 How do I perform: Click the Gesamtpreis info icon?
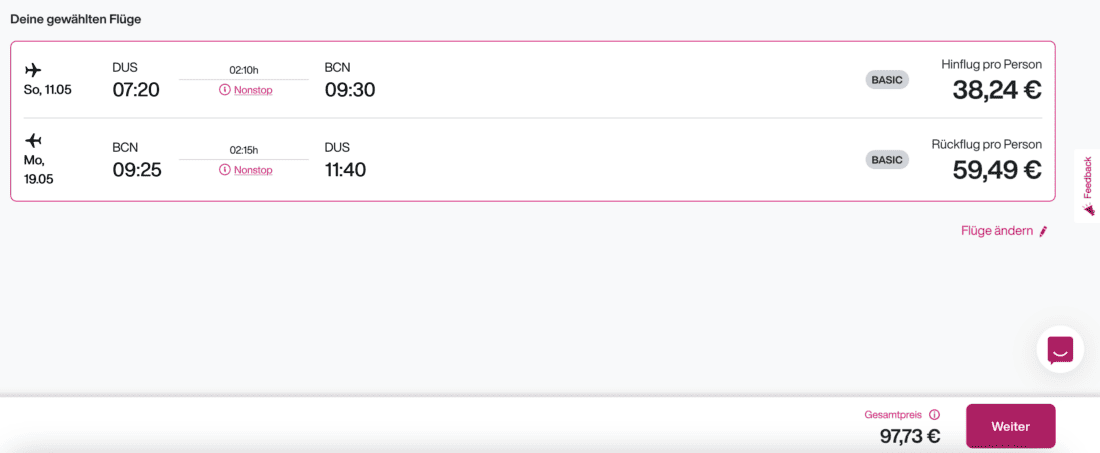pyautogui.click(x=935, y=414)
